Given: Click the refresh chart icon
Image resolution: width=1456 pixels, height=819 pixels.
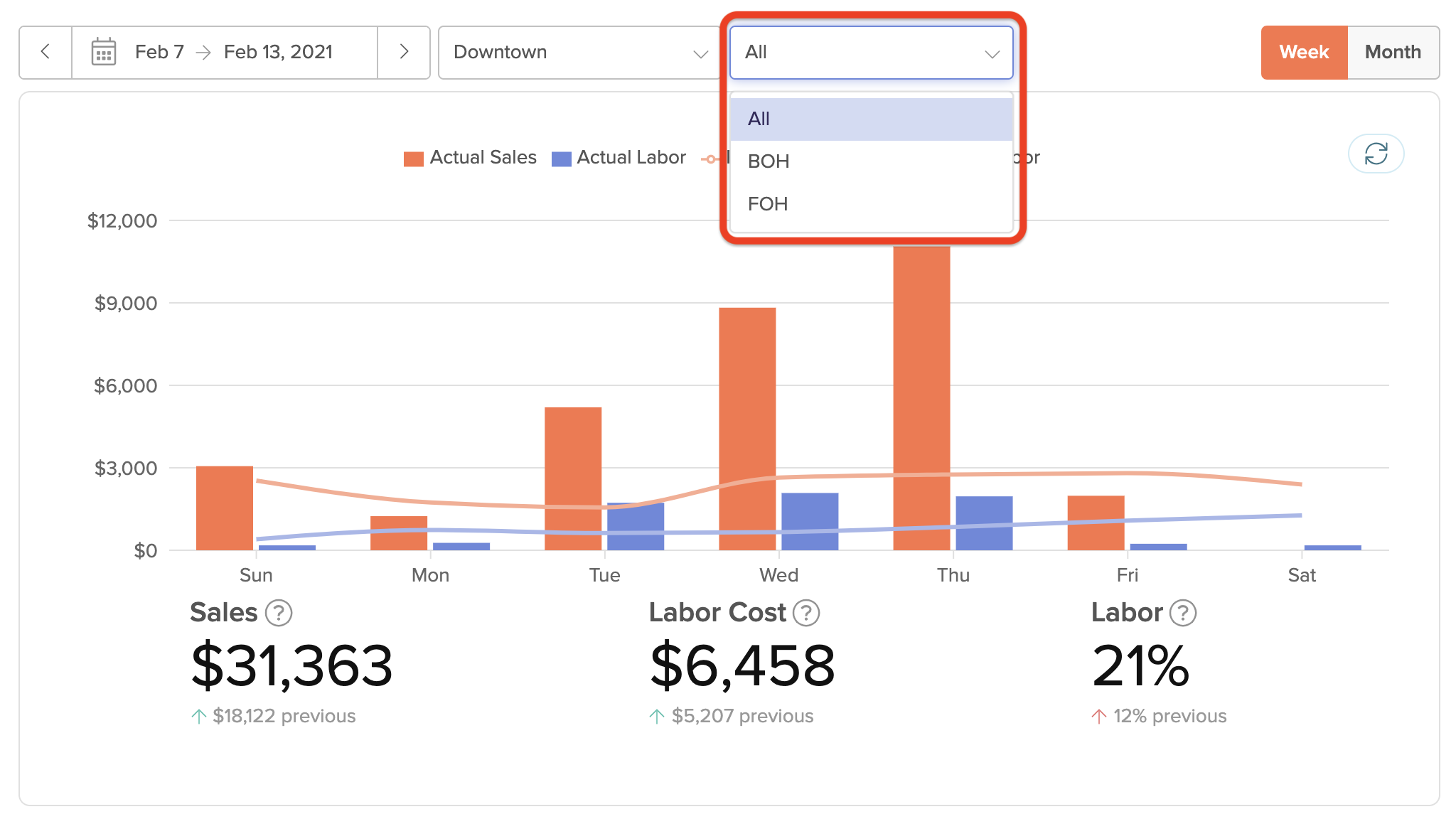Looking at the screenshot, I should 1376,154.
